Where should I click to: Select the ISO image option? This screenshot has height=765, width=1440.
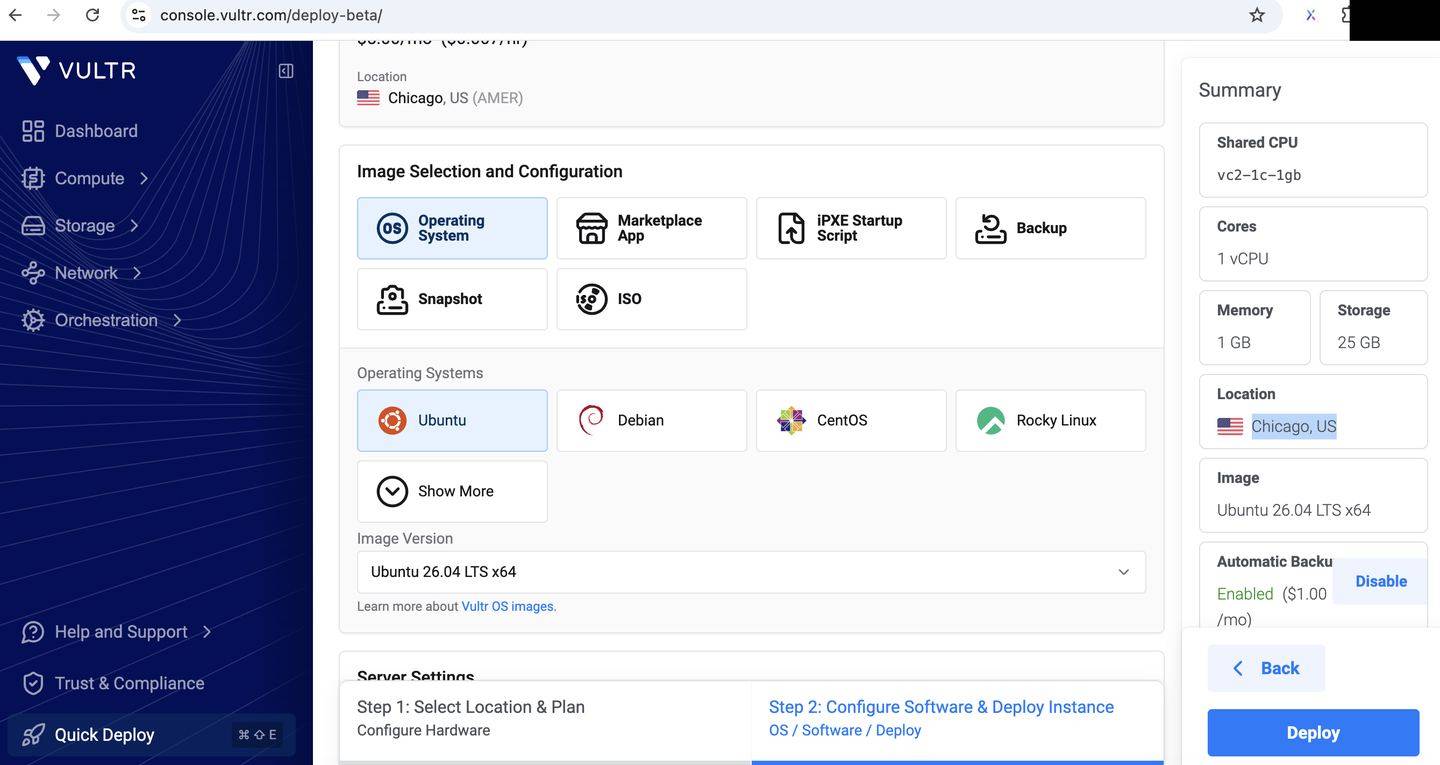tap(652, 299)
